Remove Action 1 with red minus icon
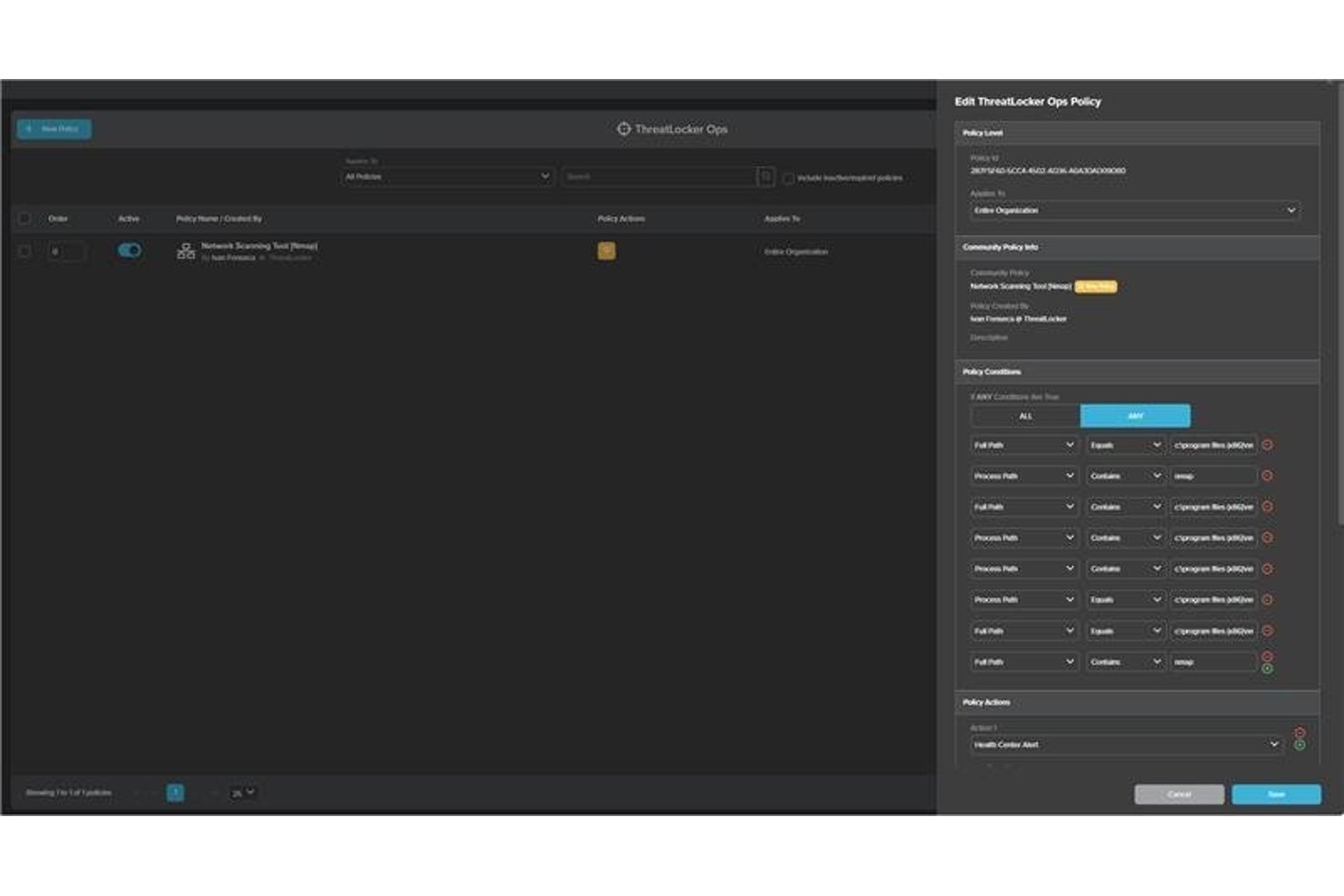 click(1300, 733)
